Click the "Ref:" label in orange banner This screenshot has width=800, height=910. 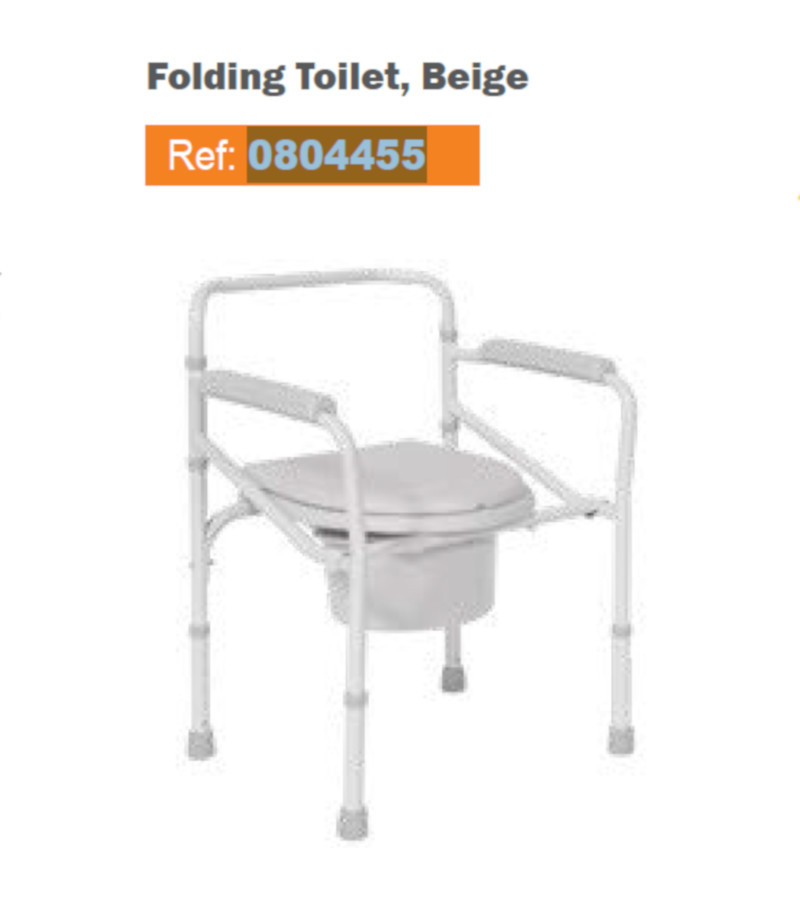coord(201,156)
